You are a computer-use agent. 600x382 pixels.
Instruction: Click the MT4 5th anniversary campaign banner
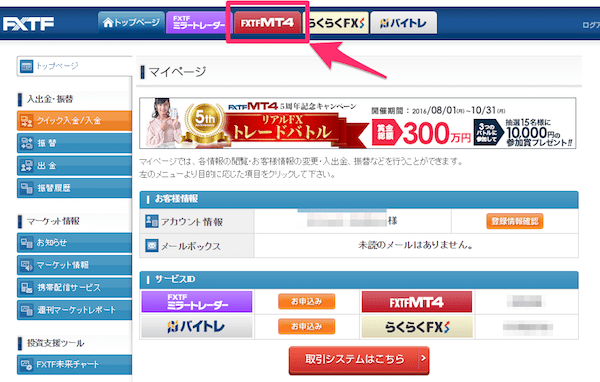[358, 123]
